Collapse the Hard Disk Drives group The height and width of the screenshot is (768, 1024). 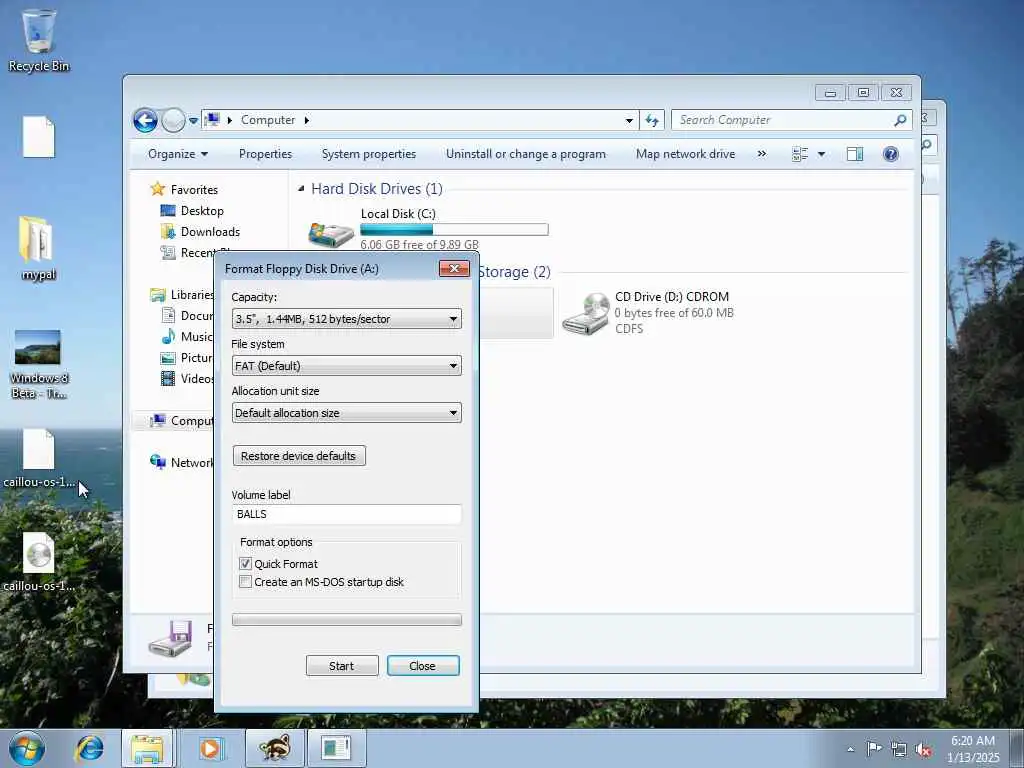pyautogui.click(x=301, y=189)
